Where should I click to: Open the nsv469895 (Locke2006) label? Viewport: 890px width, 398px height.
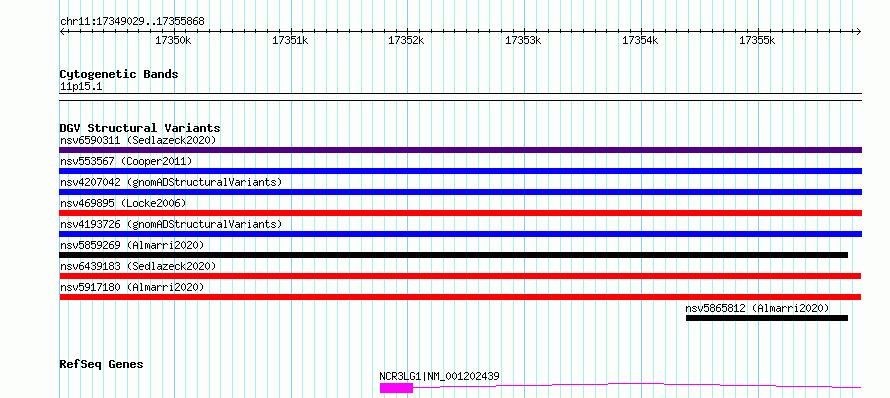coord(123,203)
